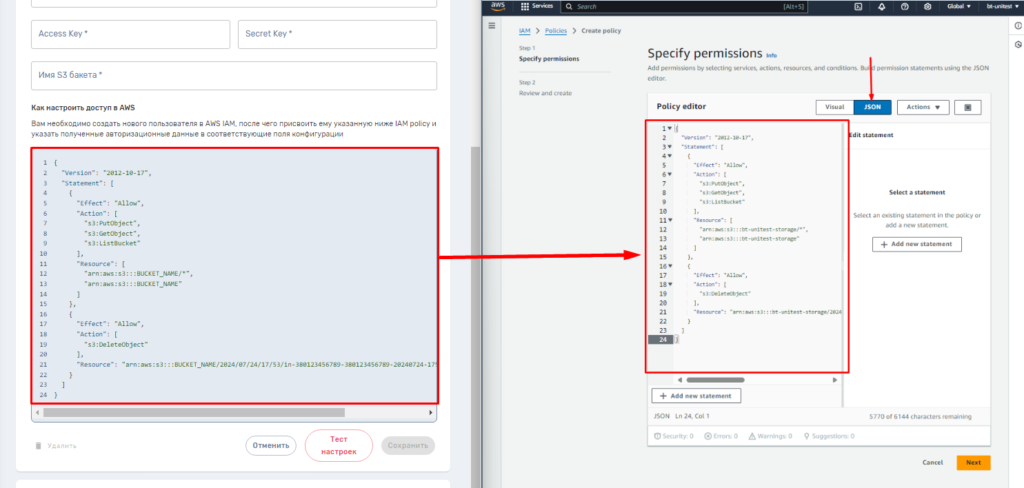Toggle the hamburger side navigation menu
1024x488 pixels.
491,26
